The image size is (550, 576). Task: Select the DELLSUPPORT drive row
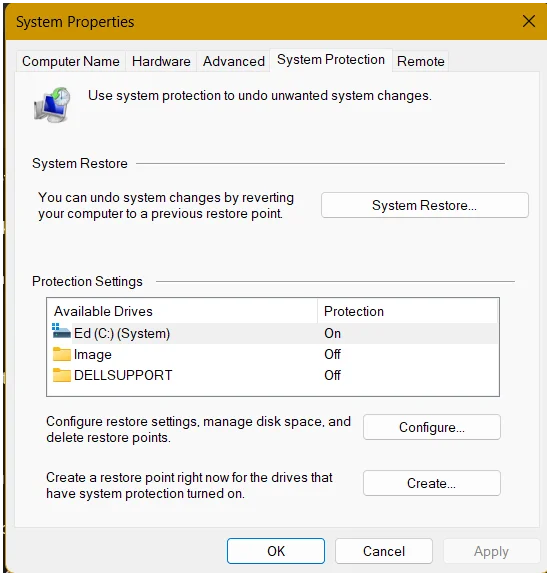[x=273, y=375]
